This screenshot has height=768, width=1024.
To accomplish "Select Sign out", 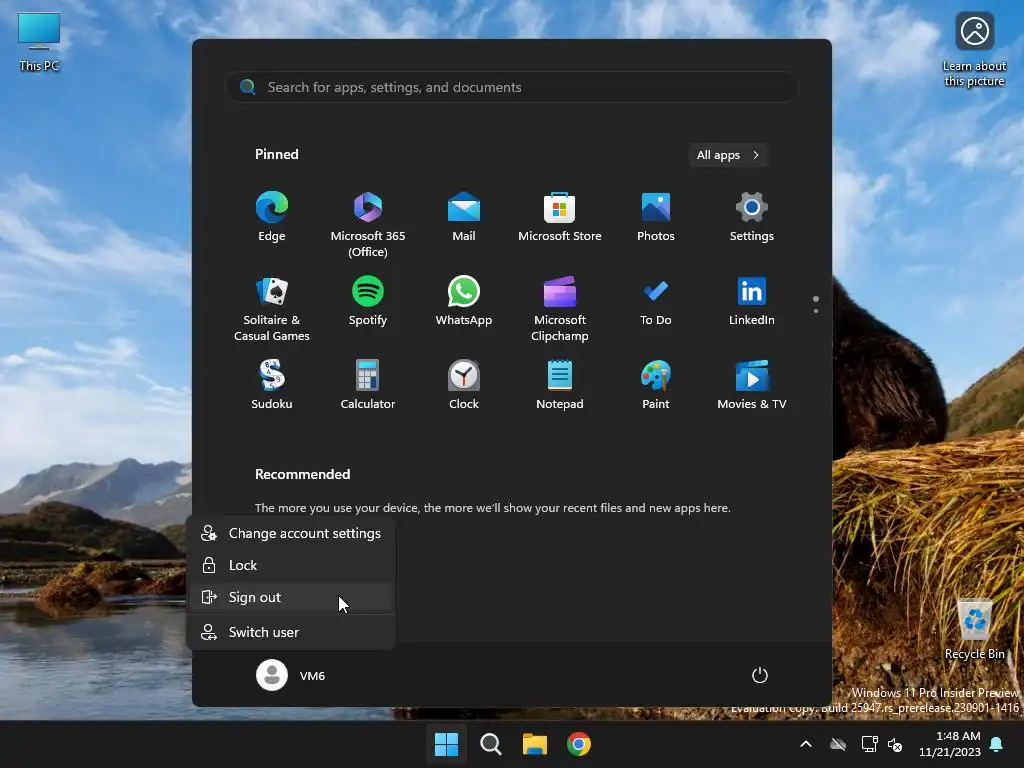I will point(291,598).
